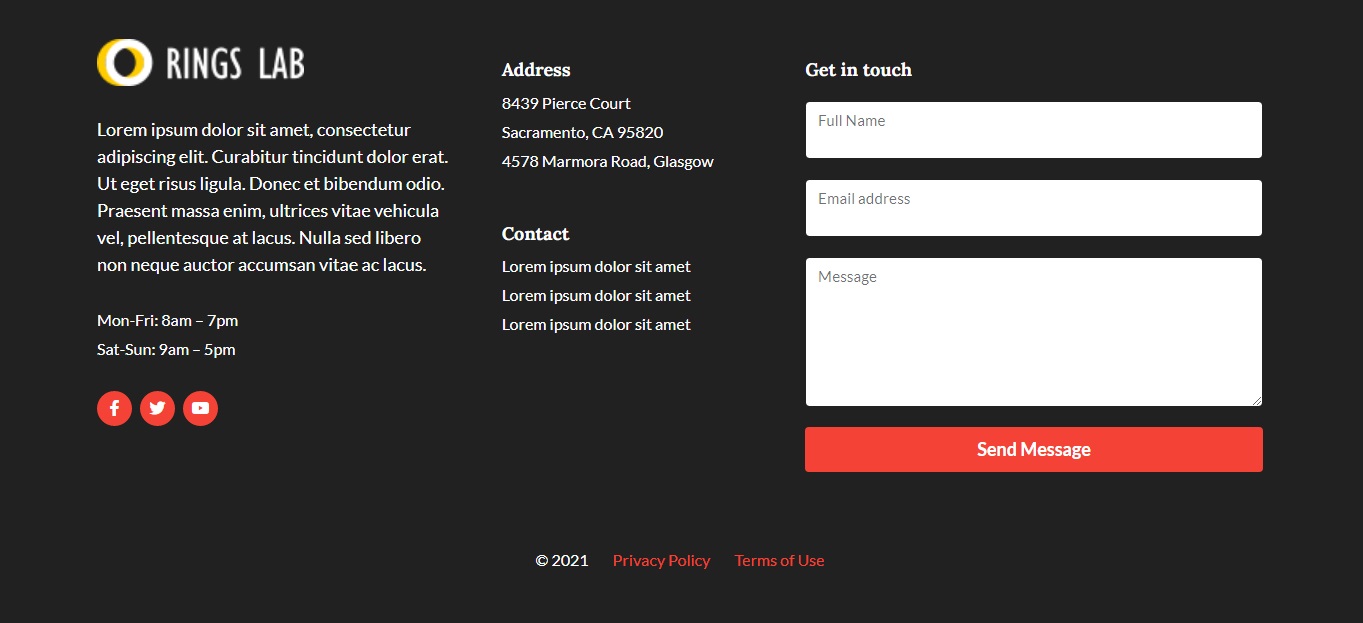The height and width of the screenshot is (623, 1363).
Task: Click the Address heading
Action: click(536, 70)
